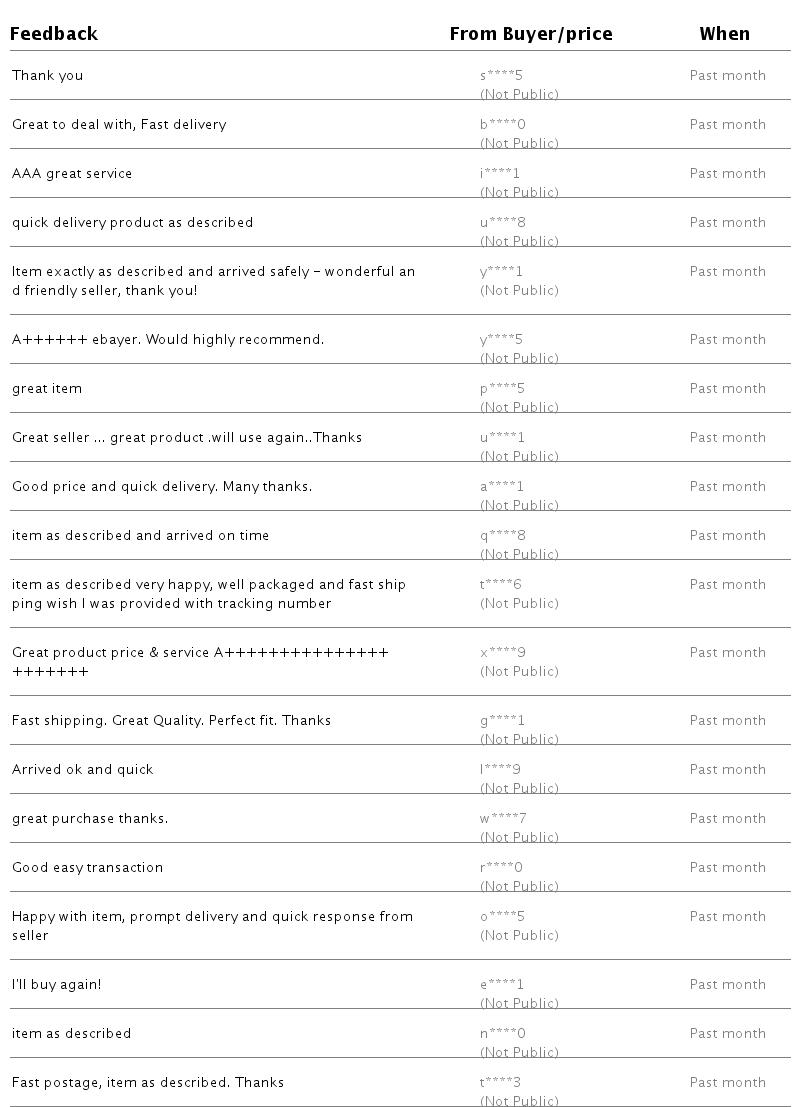Image resolution: width=800 pixels, height=1107 pixels.
Task: Select buyer p****5 username
Action: 502,388
